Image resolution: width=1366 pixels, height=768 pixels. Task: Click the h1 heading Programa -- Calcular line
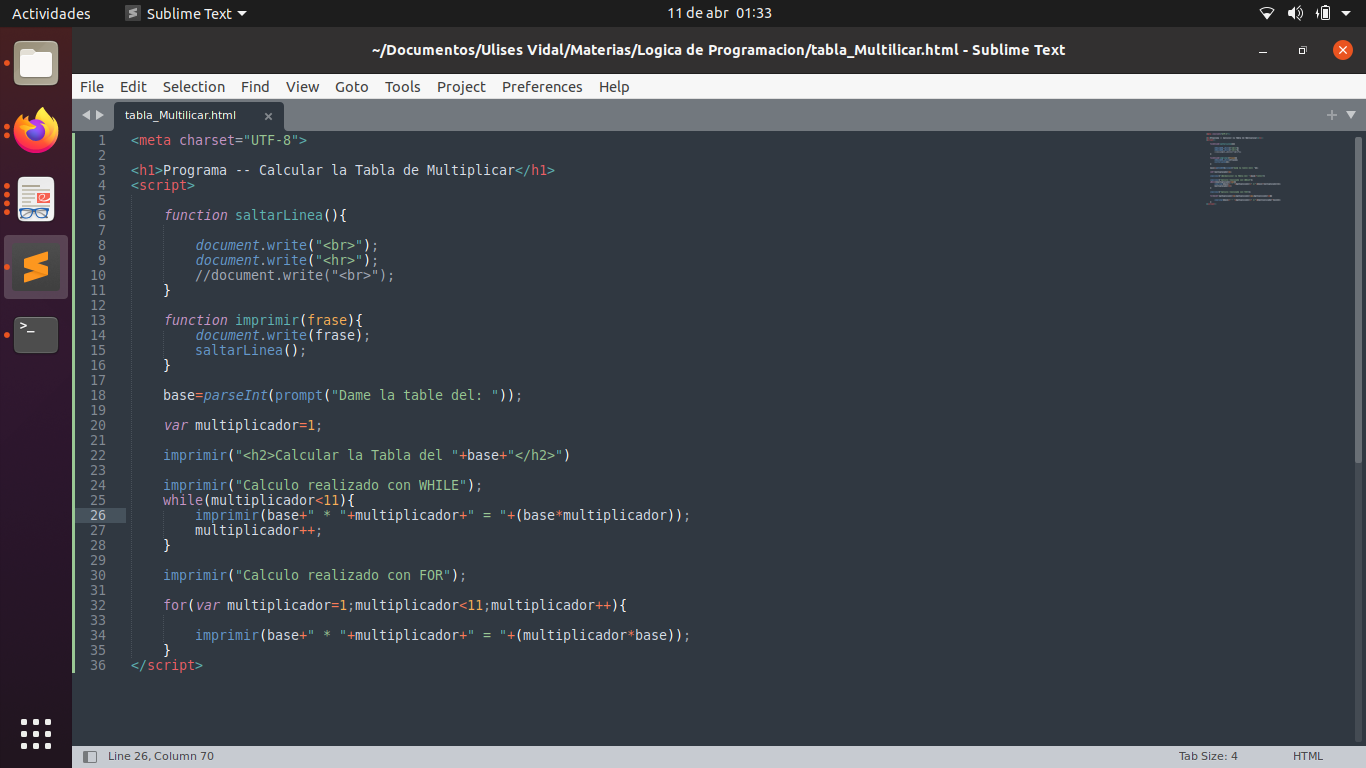coord(343,170)
